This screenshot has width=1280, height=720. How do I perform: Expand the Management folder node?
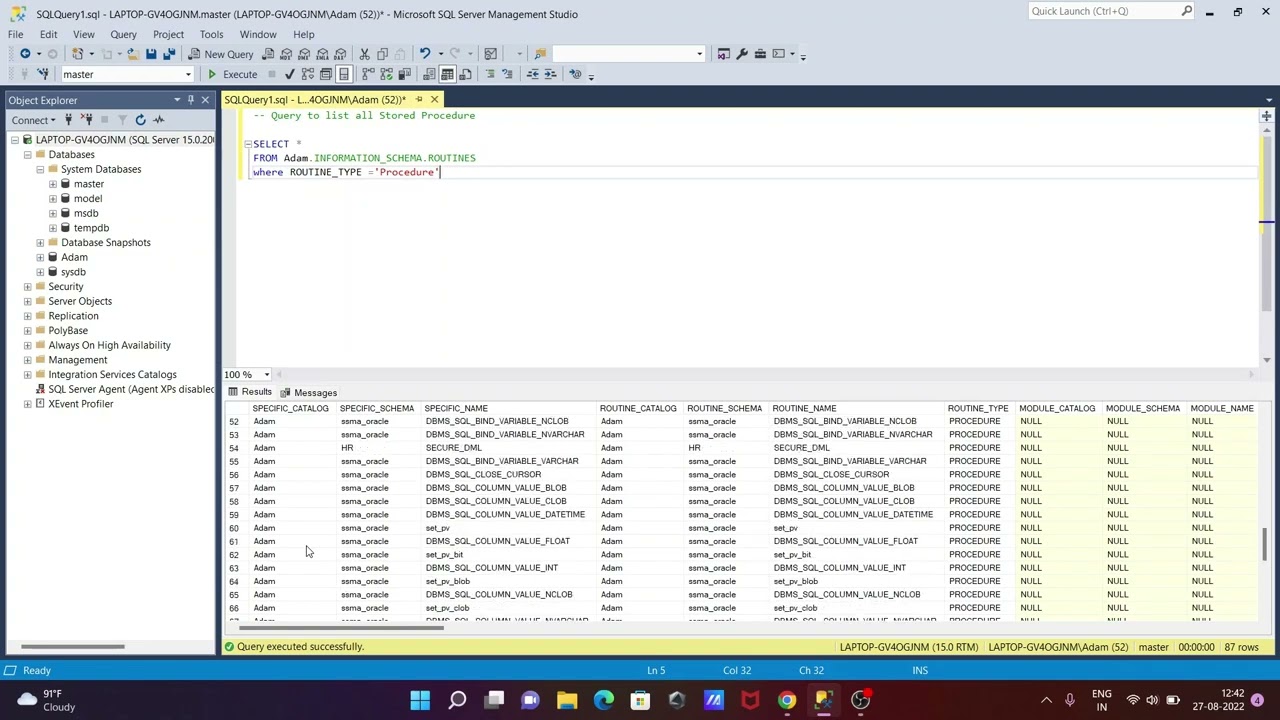click(28, 360)
